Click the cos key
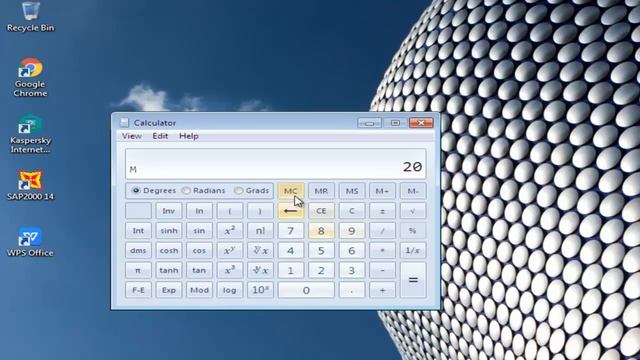The image size is (640, 360). pyautogui.click(x=199, y=250)
